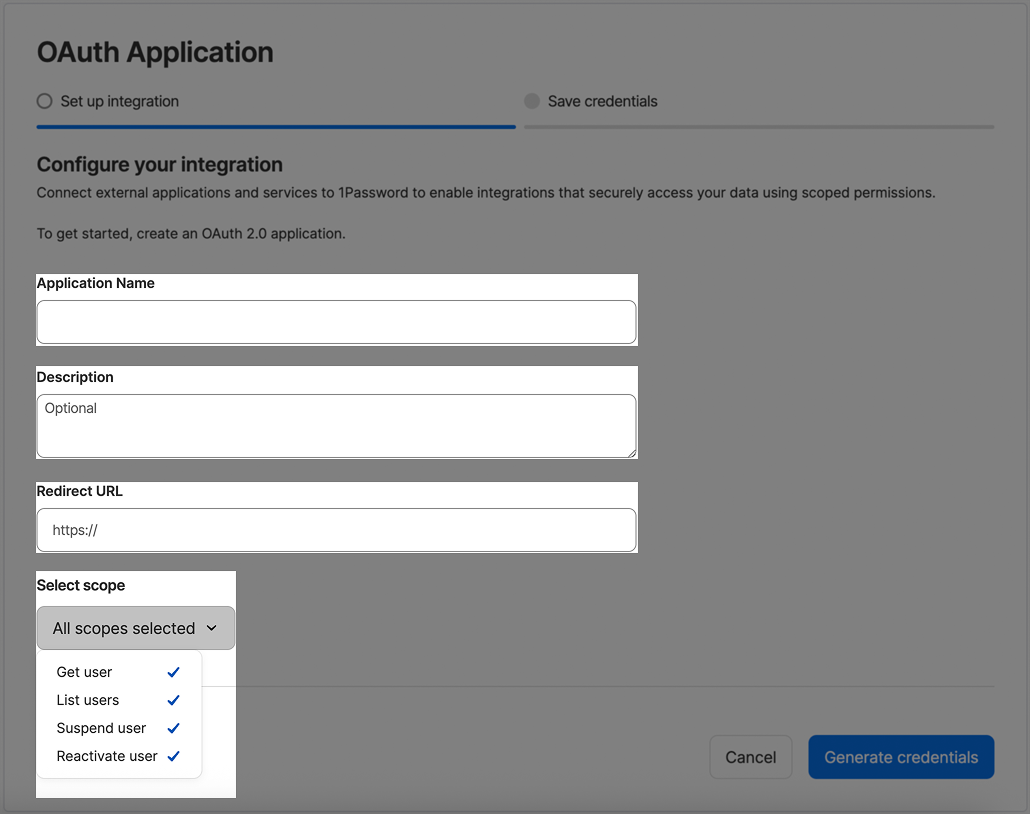Click the checkmark beside Reactivate user
The width and height of the screenshot is (1030, 814).
coord(173,756)
